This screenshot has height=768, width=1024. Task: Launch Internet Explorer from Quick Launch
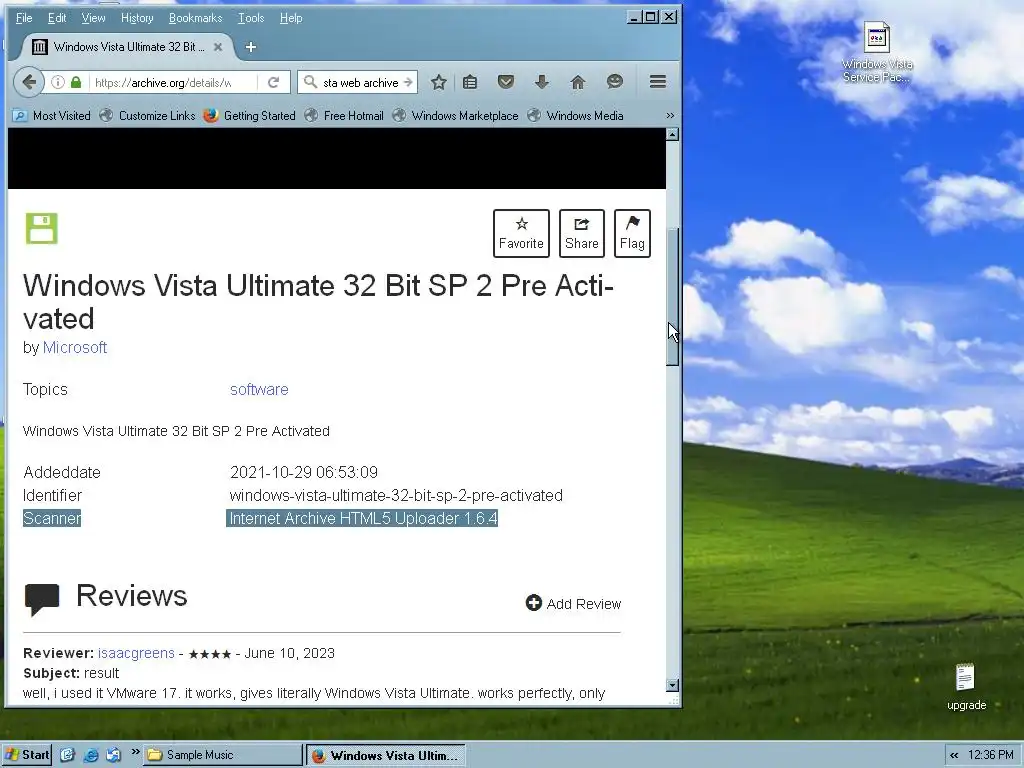91,755
